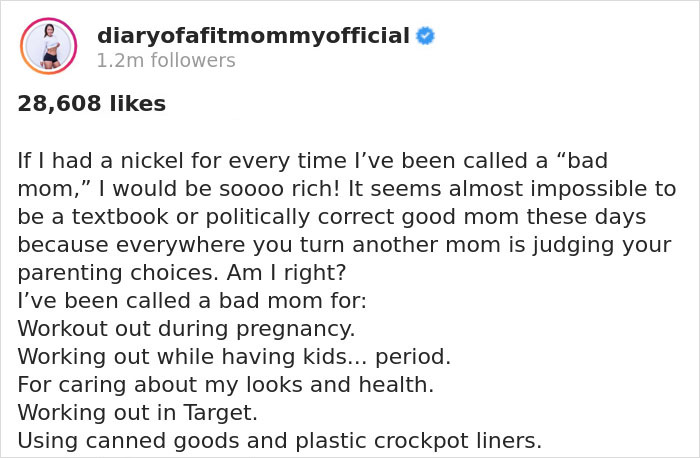Click the blue verified badge

coord(425,36)
